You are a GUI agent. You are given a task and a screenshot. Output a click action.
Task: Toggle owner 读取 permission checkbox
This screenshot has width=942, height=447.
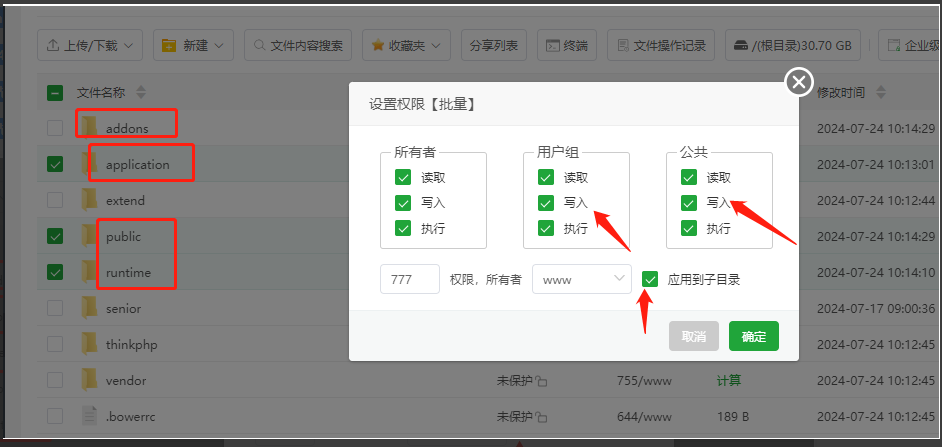[403, 177]
